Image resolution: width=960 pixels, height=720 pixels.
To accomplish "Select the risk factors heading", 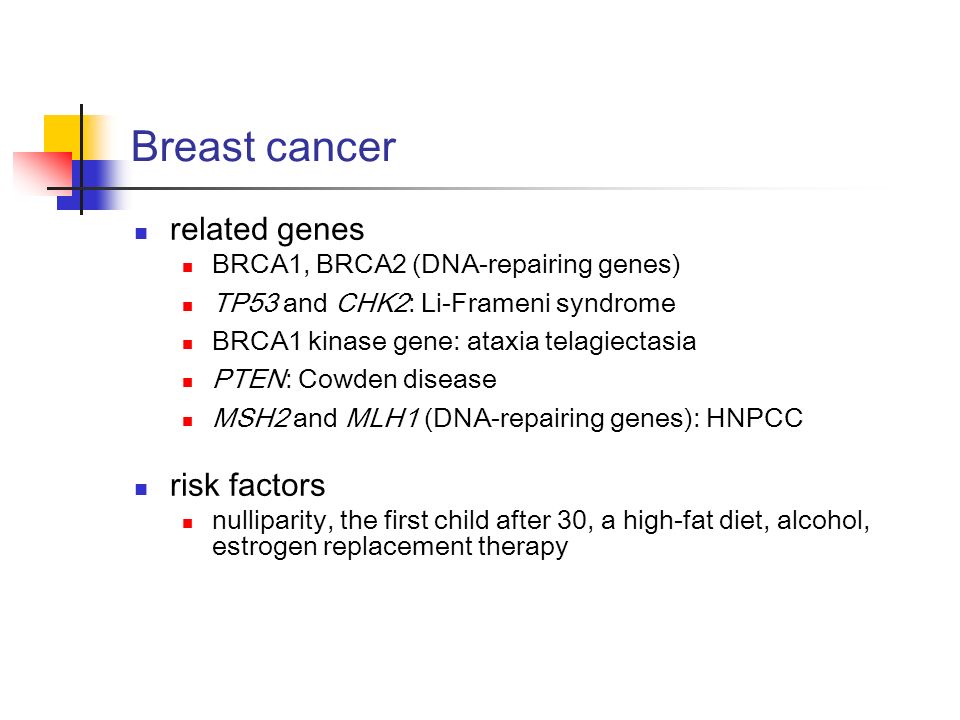I will [247, 486].
